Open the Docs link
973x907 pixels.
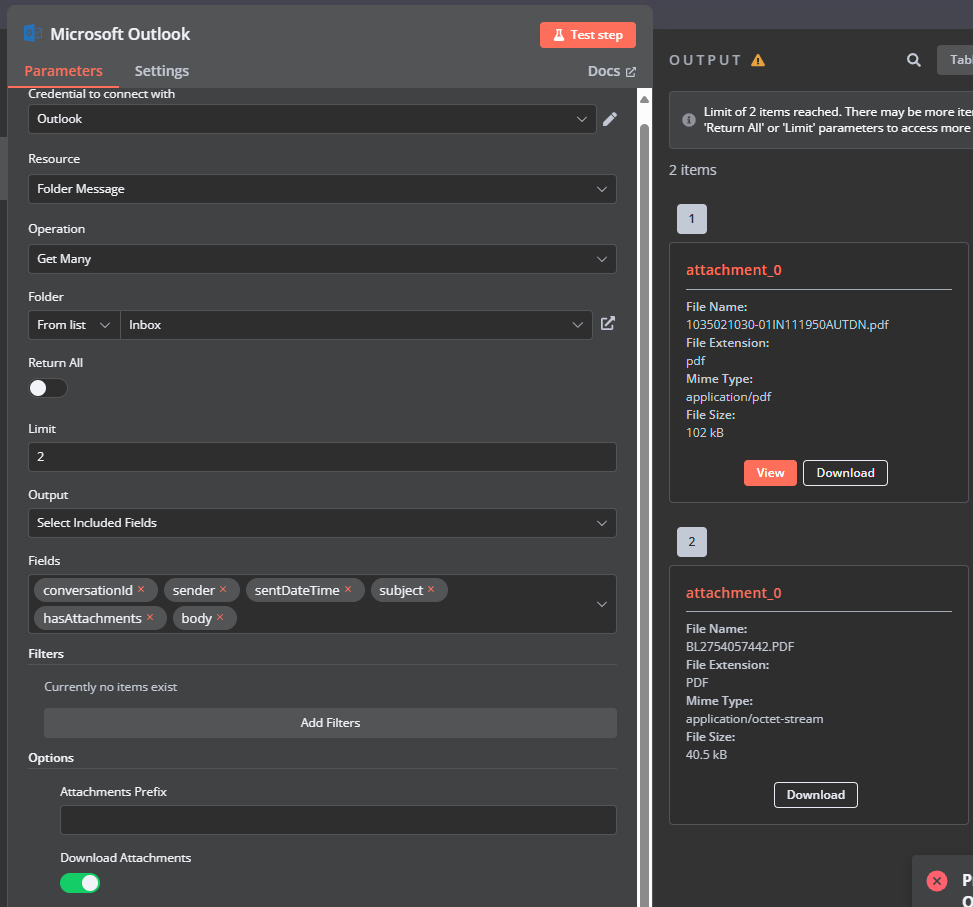611,71
